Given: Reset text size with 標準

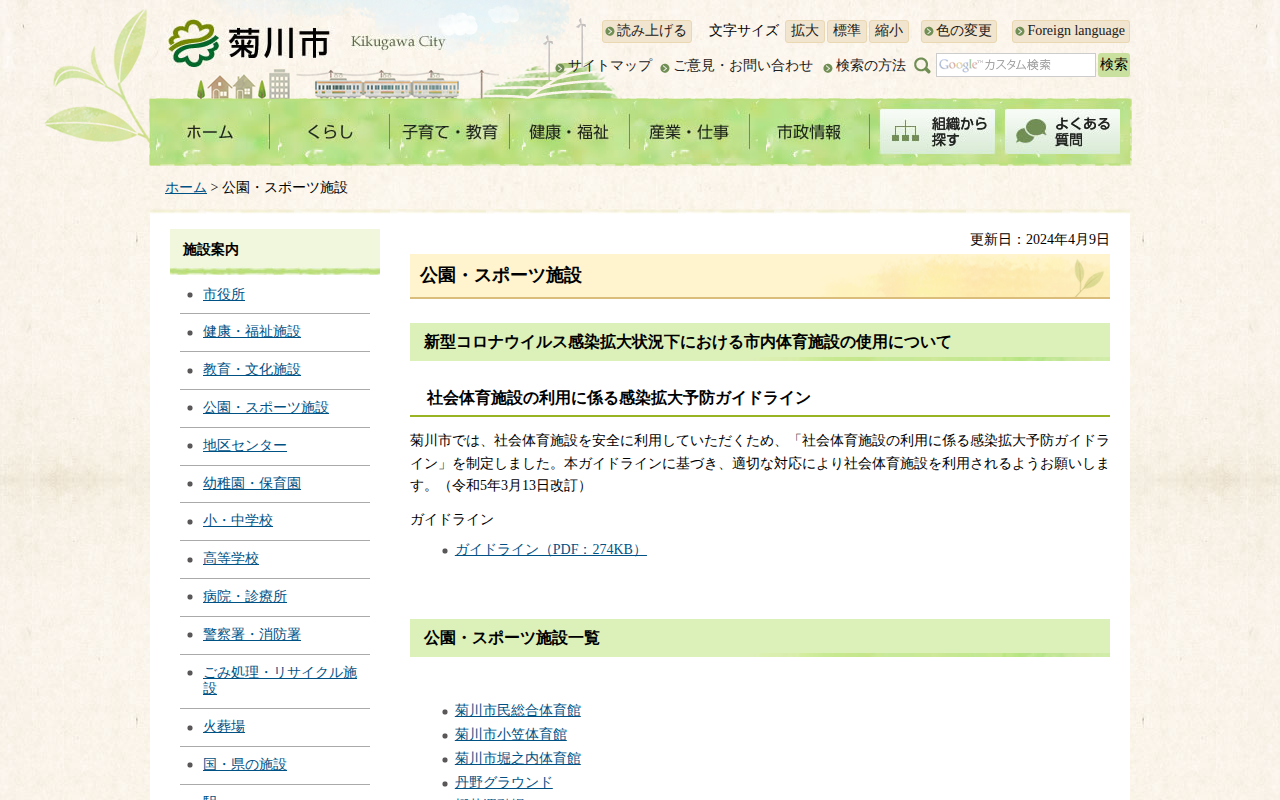Looking at the screenshot, I should click(x=846, y=31).
